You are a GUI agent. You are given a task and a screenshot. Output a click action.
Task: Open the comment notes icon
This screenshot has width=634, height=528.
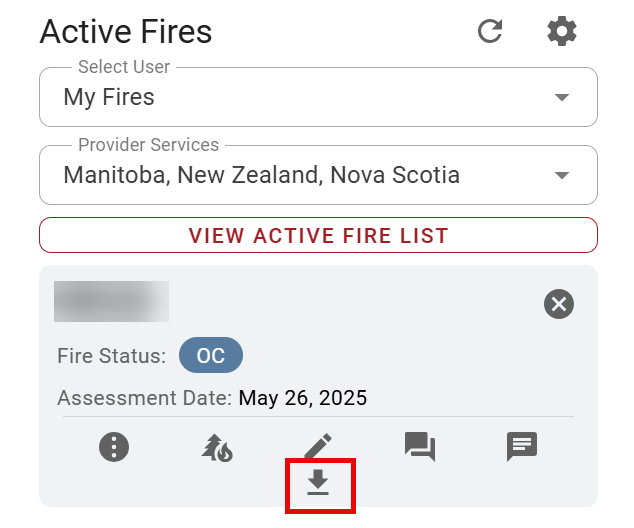coord(522,446)
